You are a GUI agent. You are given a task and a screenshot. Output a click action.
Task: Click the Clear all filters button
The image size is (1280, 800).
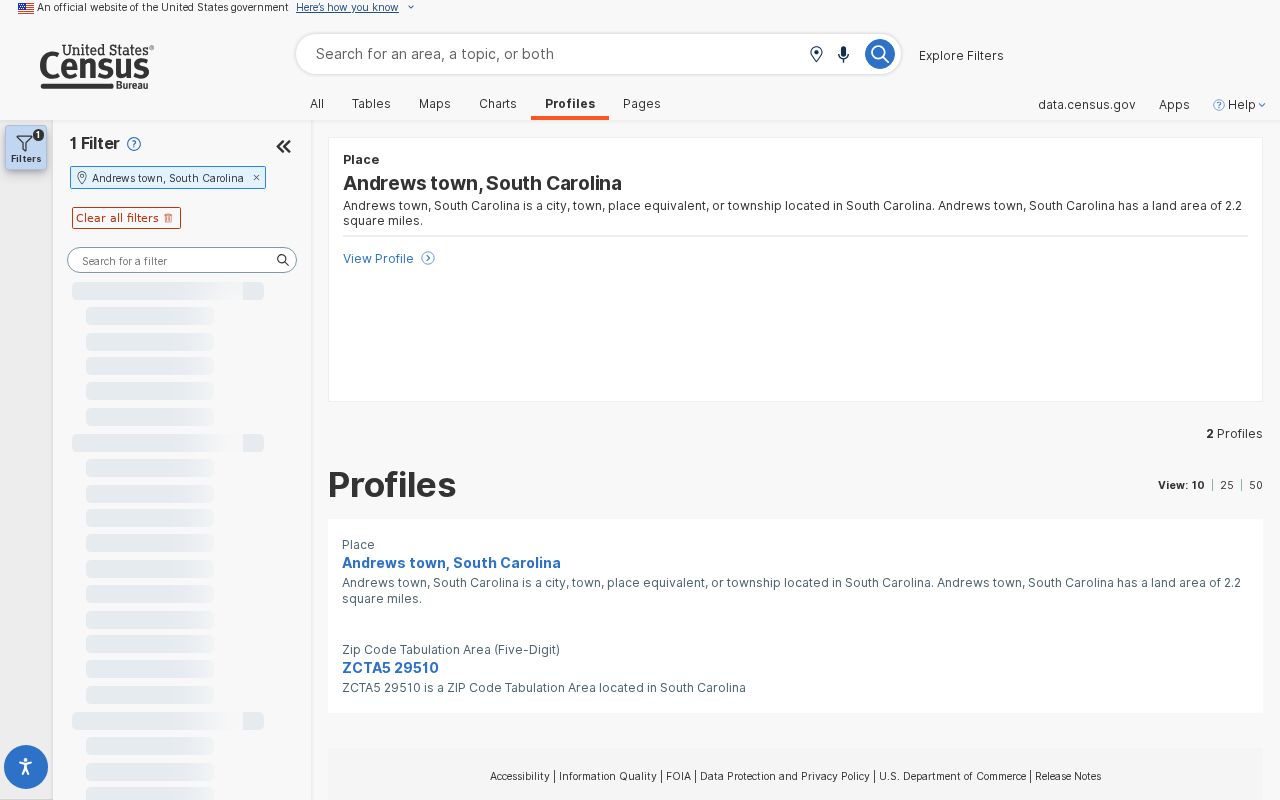pyautogui.click(x=126, y=218)
